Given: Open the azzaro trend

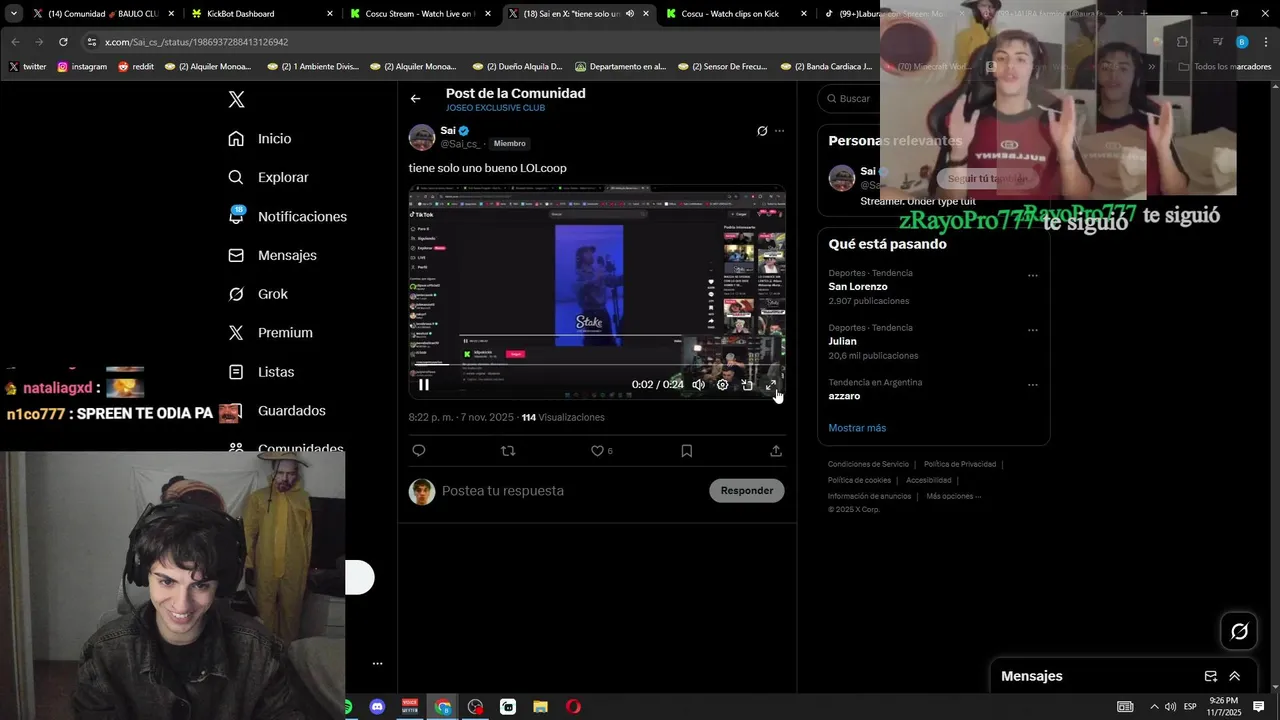Looking at the screenshot, I should tap(844, 396).
